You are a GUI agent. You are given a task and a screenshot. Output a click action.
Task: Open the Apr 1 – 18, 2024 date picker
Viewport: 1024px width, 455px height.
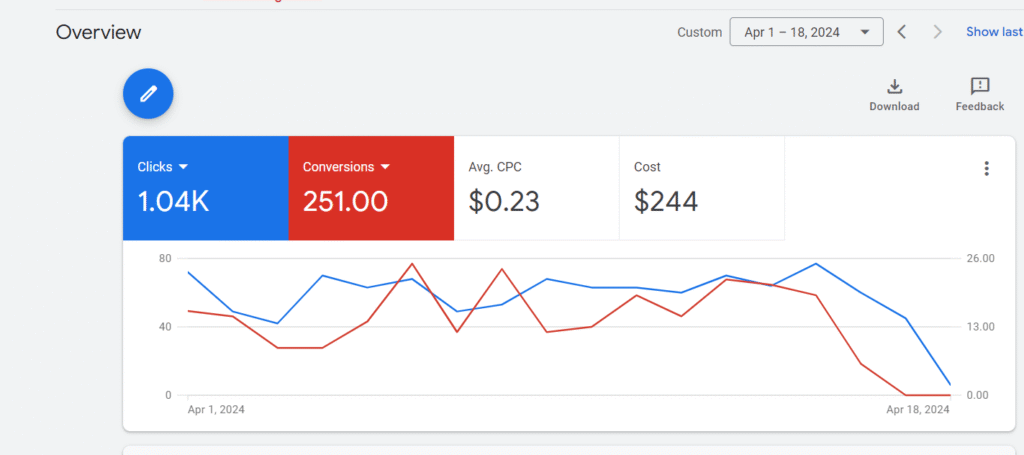click(x=806, y=32)
